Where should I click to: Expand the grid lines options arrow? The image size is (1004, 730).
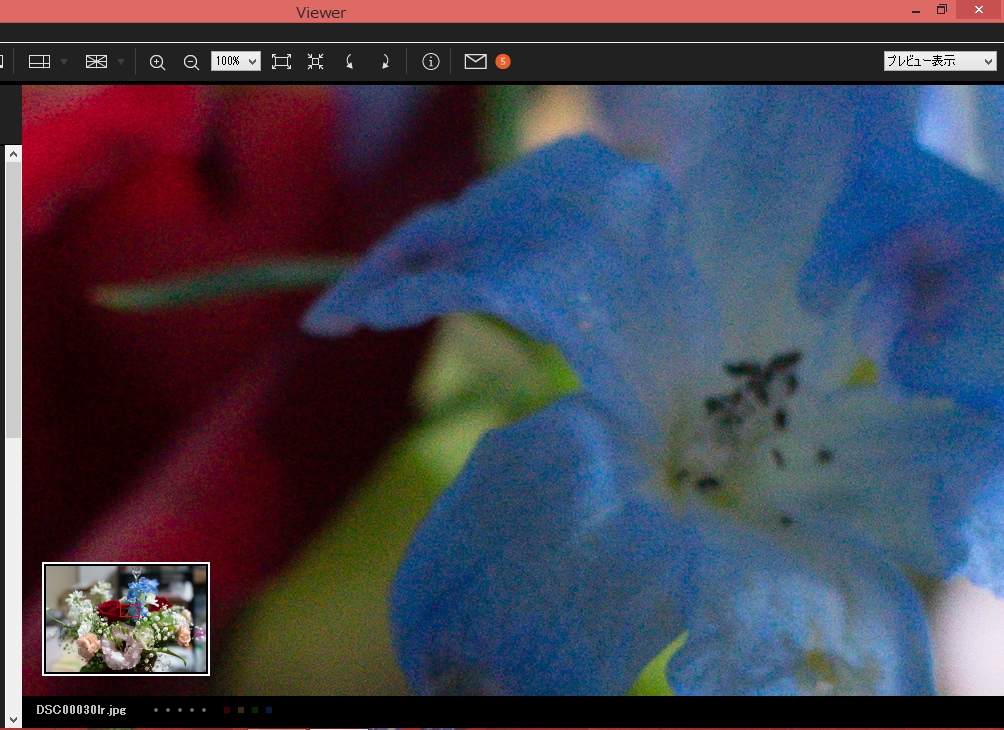[120, 61]
